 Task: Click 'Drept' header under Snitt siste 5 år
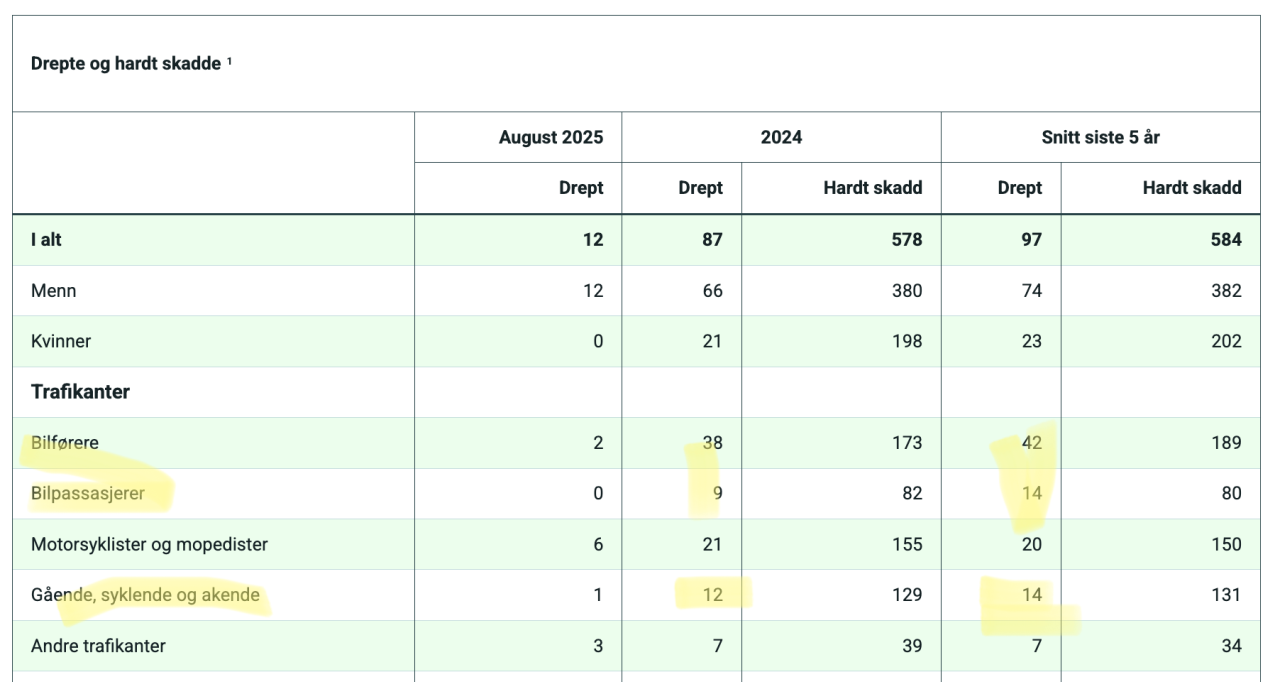[1020, 188]
